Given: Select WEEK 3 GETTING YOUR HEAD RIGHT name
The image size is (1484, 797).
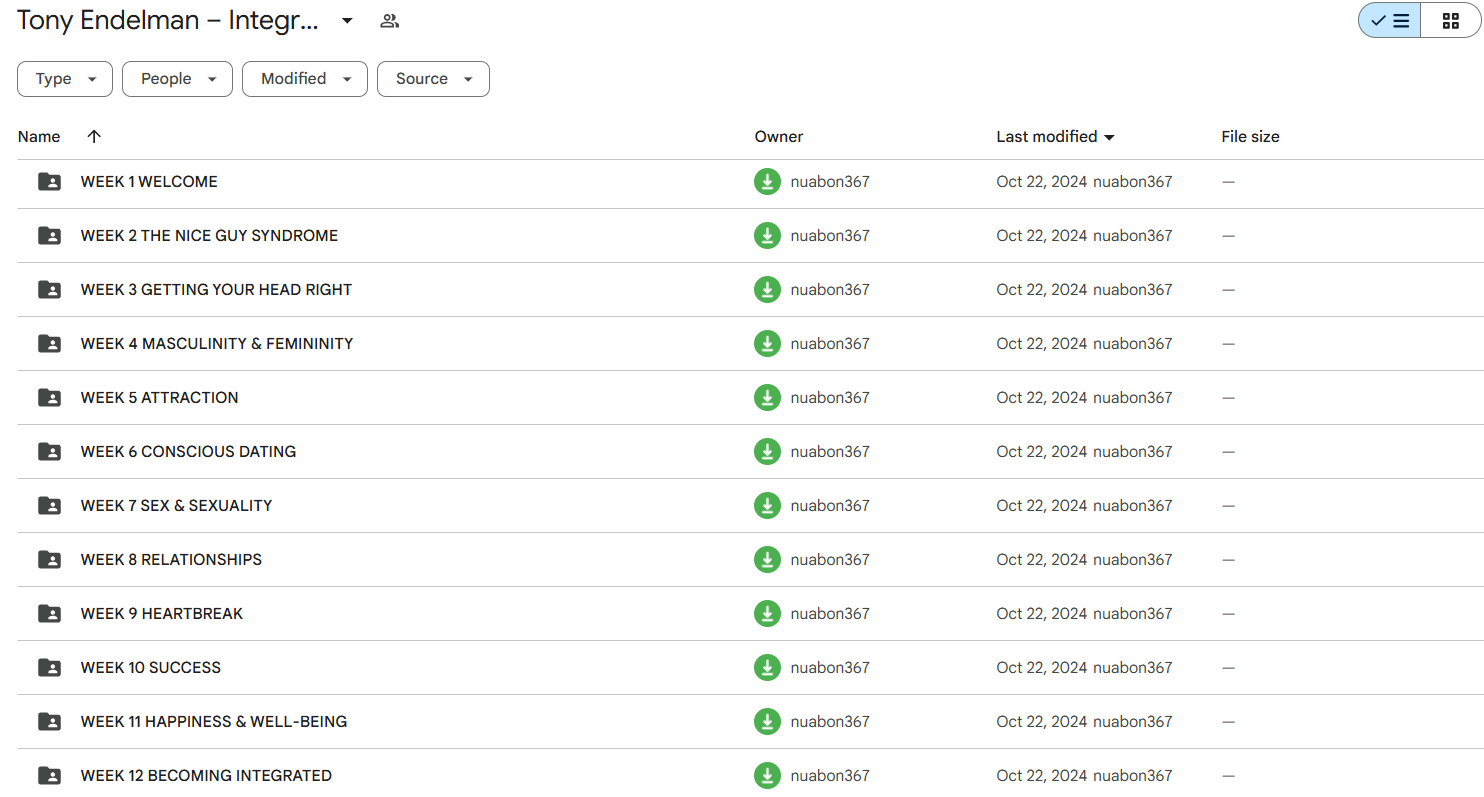Looking at the screenshot, I should pos(217,290).
